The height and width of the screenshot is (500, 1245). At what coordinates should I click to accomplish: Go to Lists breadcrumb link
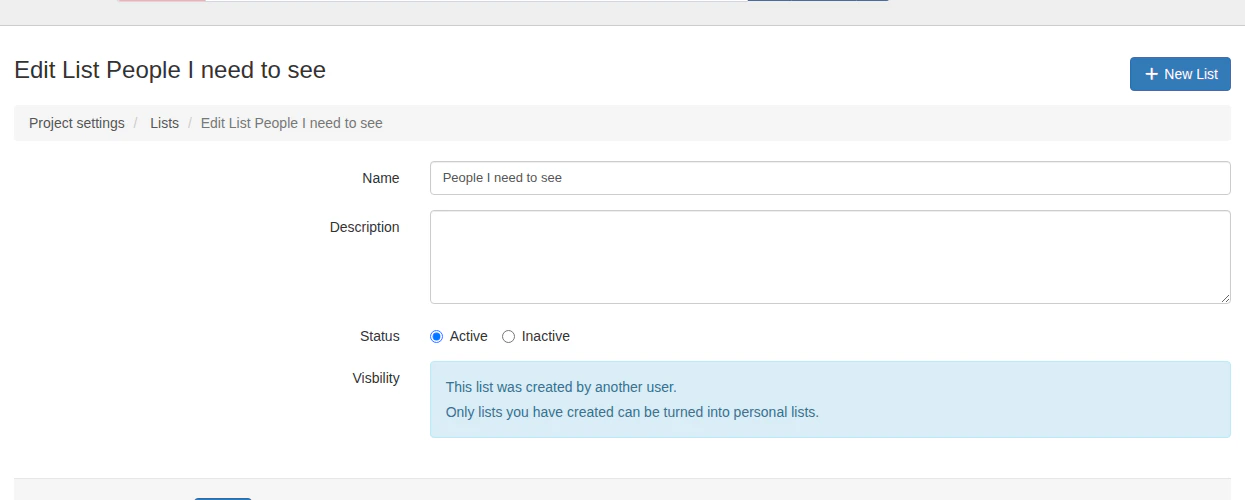164,123
